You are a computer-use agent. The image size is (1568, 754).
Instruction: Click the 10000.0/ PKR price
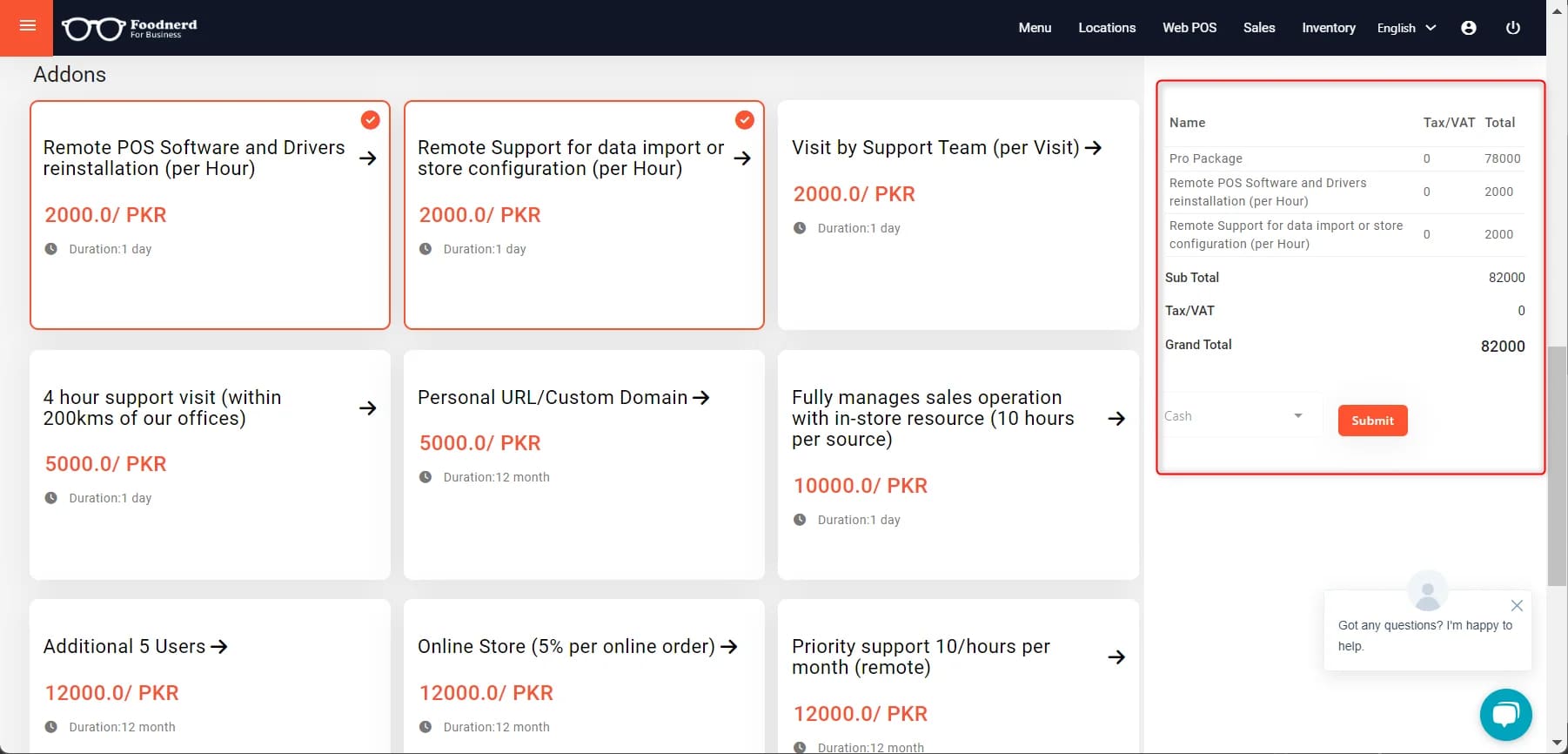point(861,486)
